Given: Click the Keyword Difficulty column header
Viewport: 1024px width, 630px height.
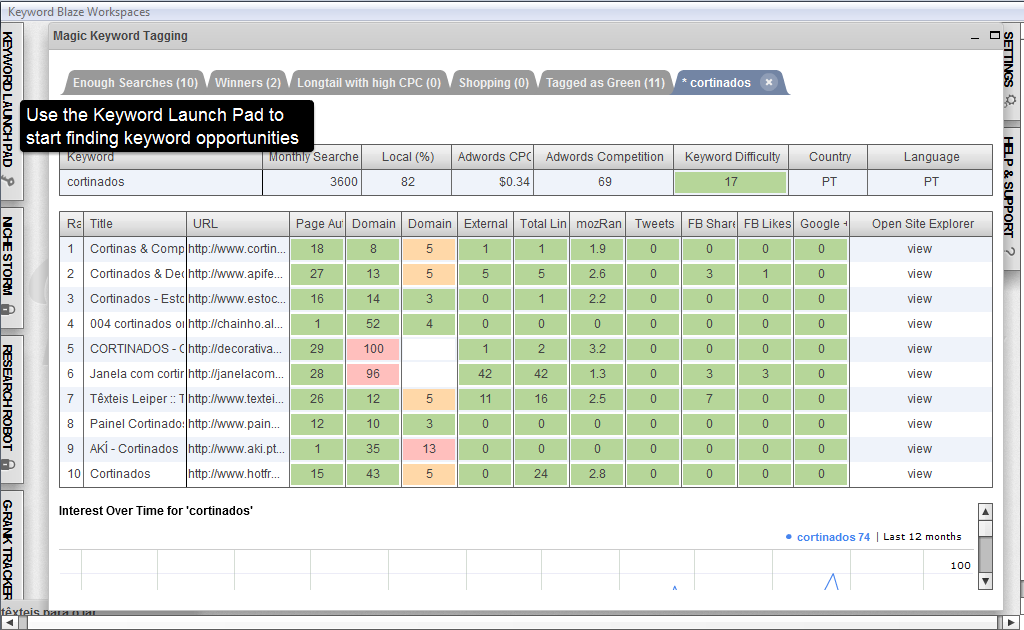Looking at the screenshot, I should click(731, 157).
